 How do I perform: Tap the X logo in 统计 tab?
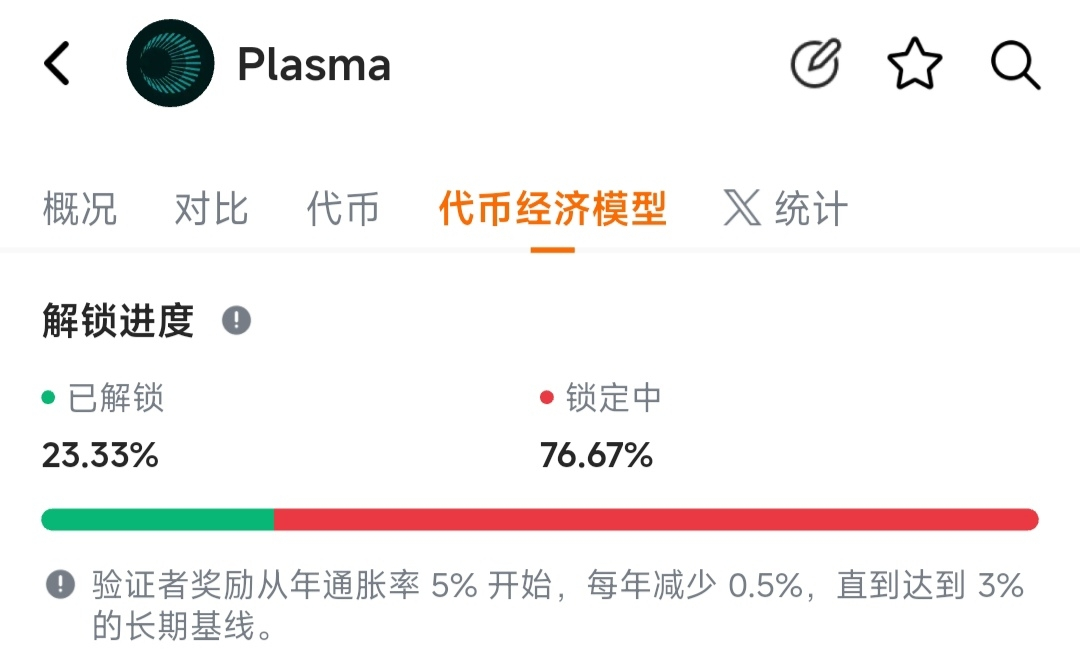742,209
